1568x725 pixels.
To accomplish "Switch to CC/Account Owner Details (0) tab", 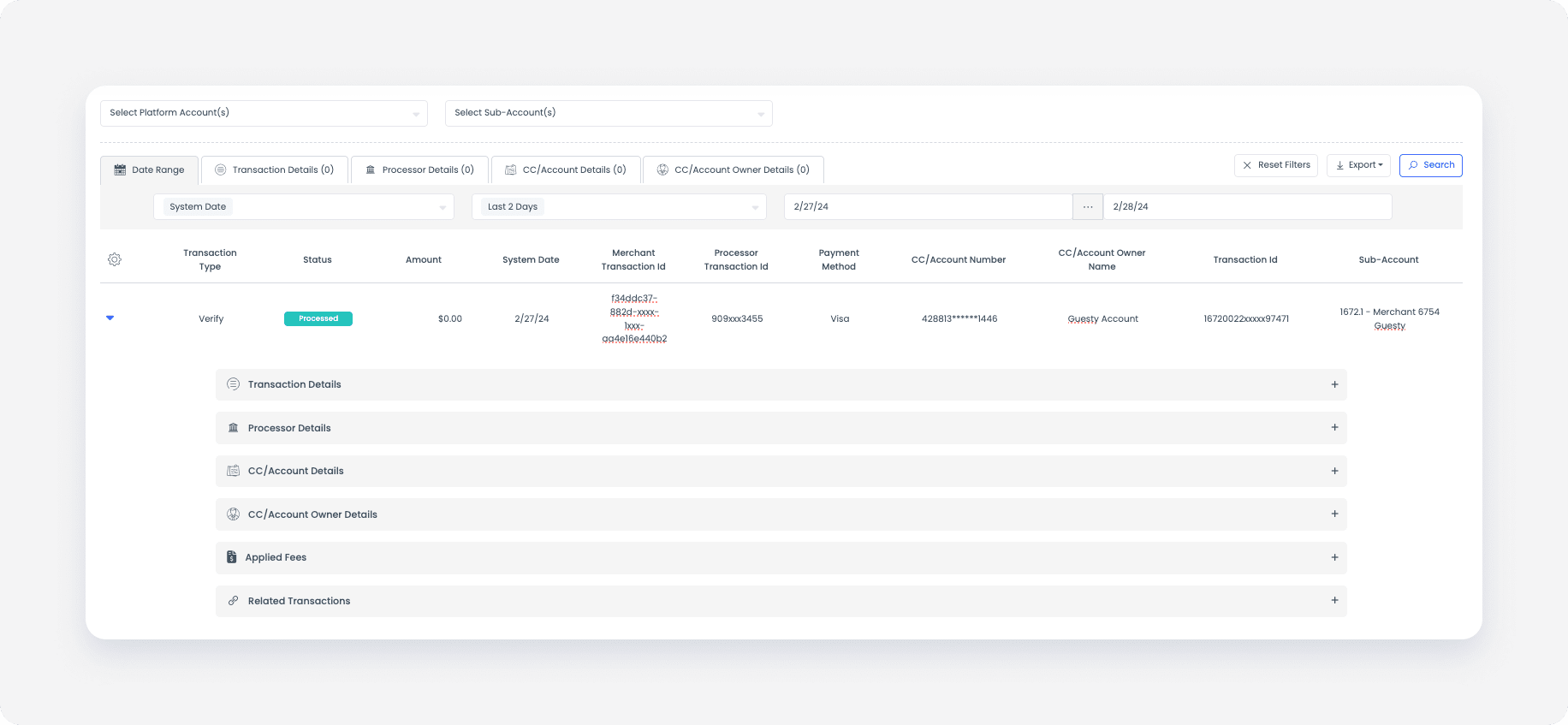I will (734, 169).
